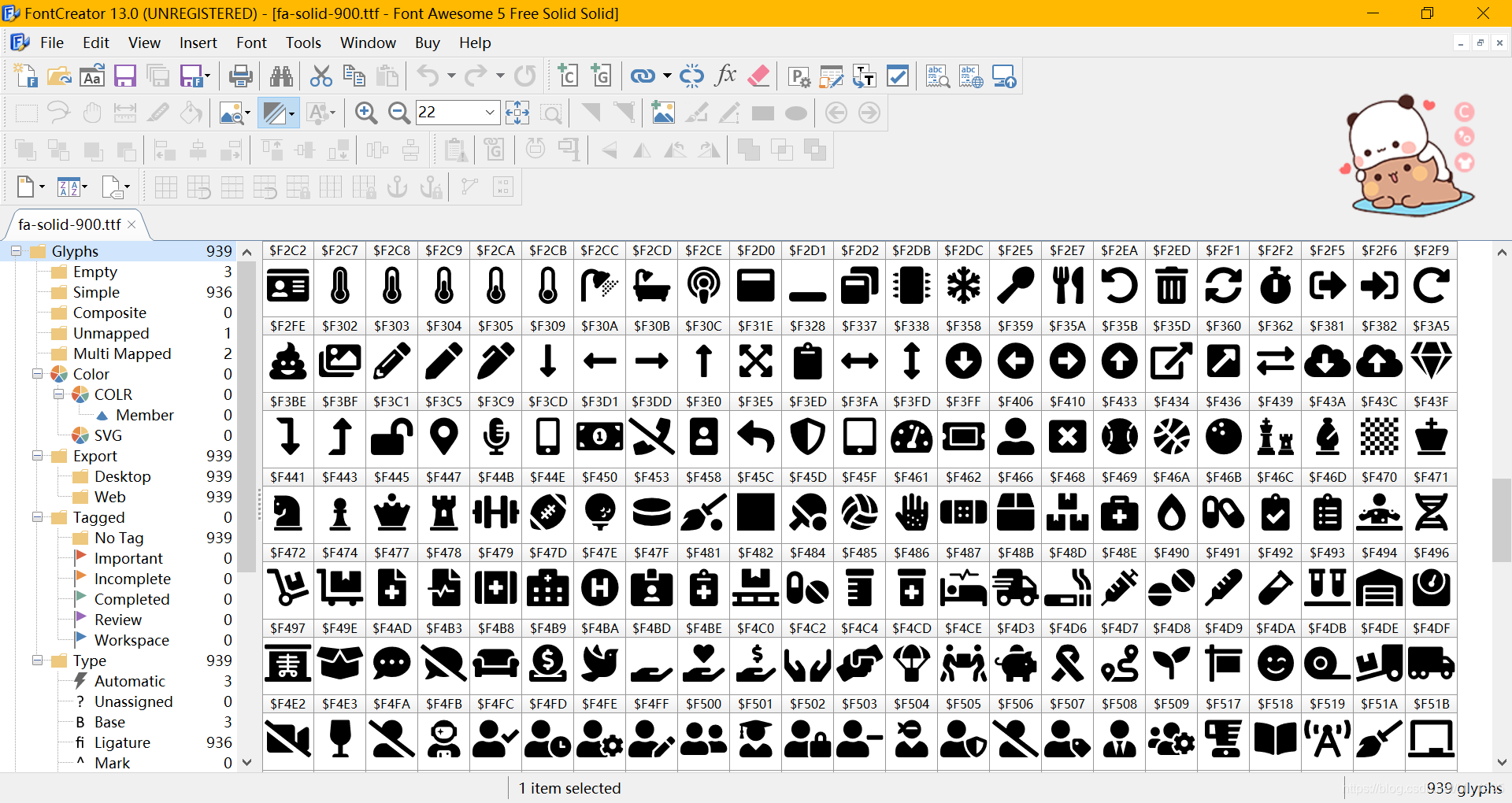The height and width of the screenshot is (803, 1512).
Task: Click the Cut scissors icon
Action: [x=321, y=76]
